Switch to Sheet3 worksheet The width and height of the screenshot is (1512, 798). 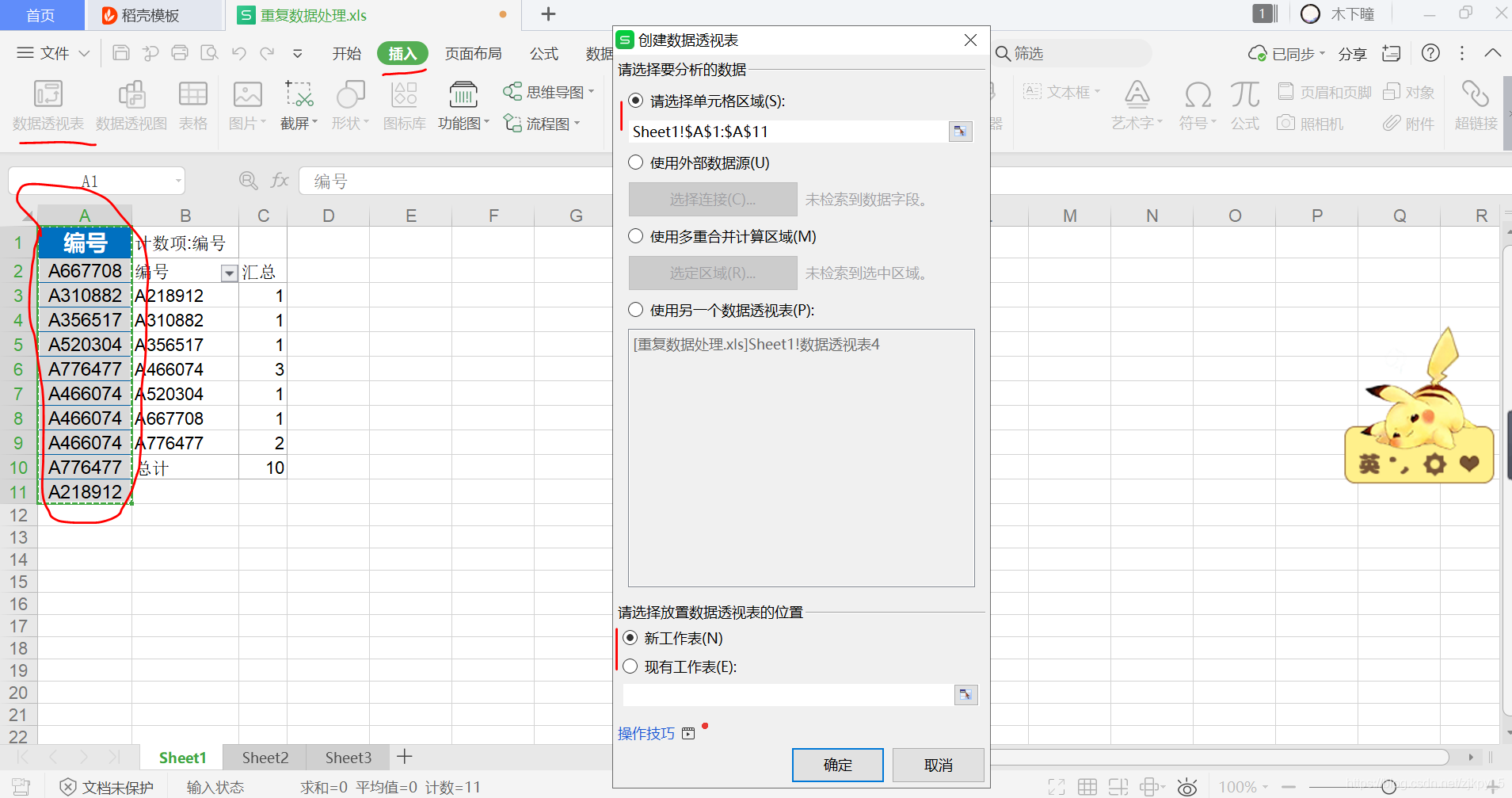pyautogui.click(x=347, y=757)
